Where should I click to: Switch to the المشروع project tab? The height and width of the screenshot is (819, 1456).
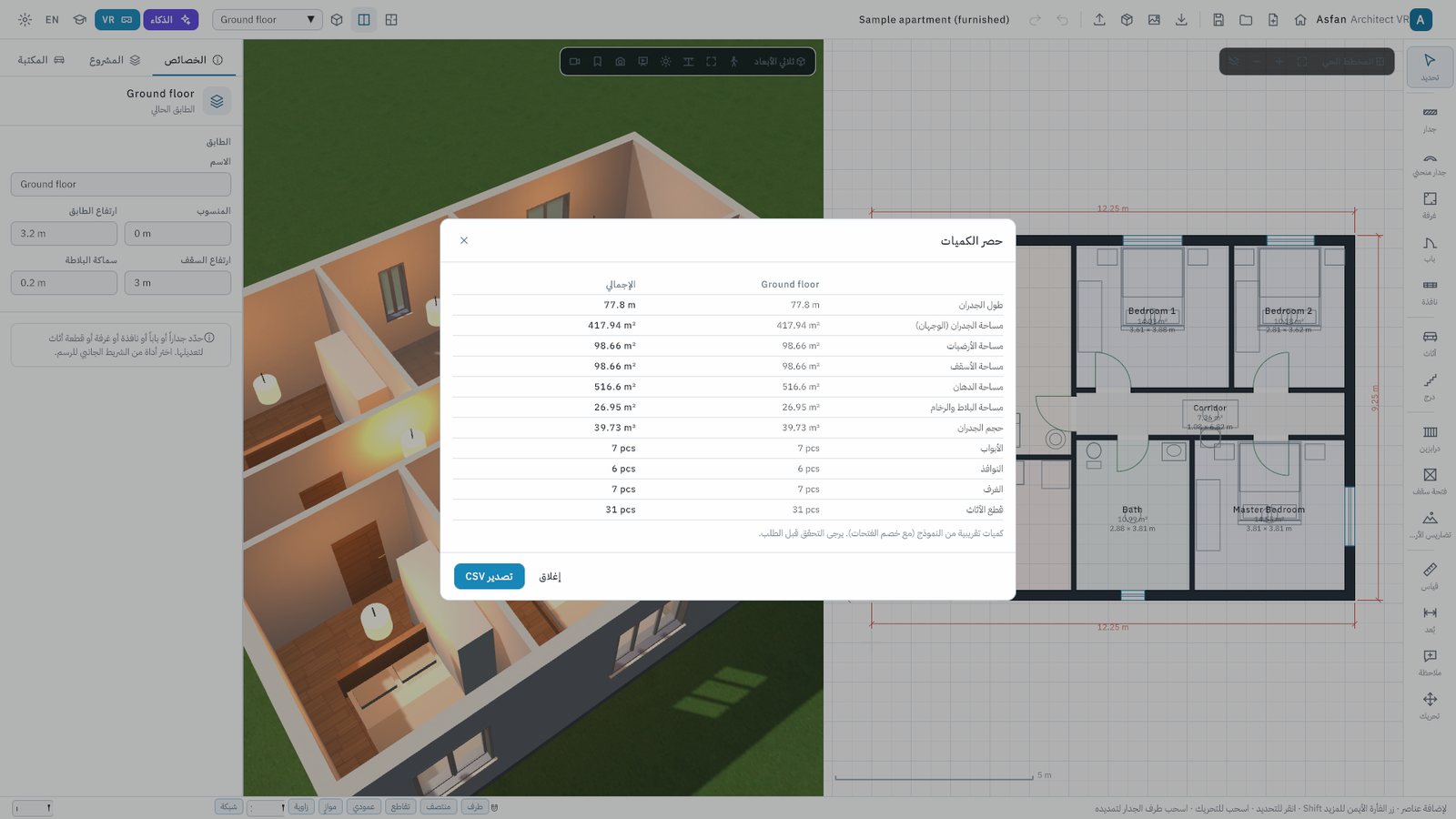point(115,60)
